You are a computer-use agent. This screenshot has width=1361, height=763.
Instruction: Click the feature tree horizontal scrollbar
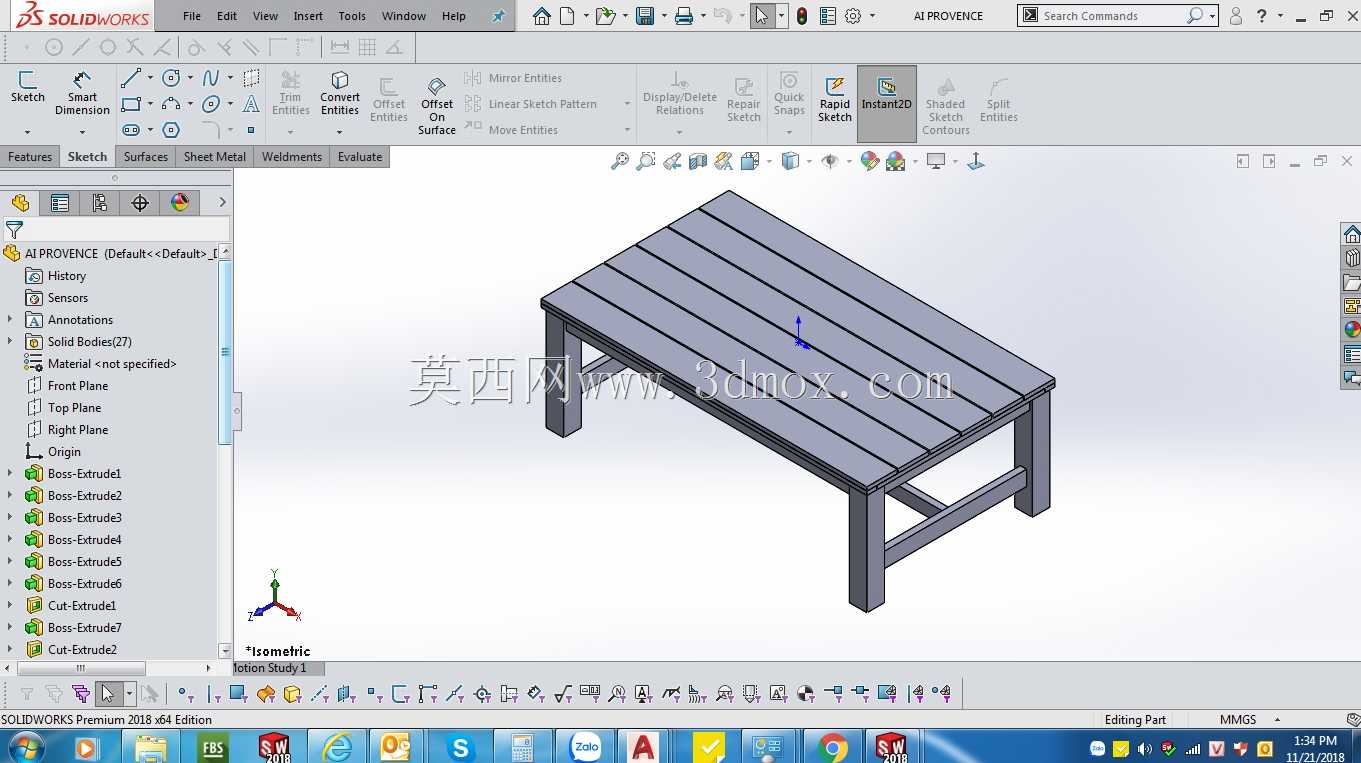(x=81, y=668)
